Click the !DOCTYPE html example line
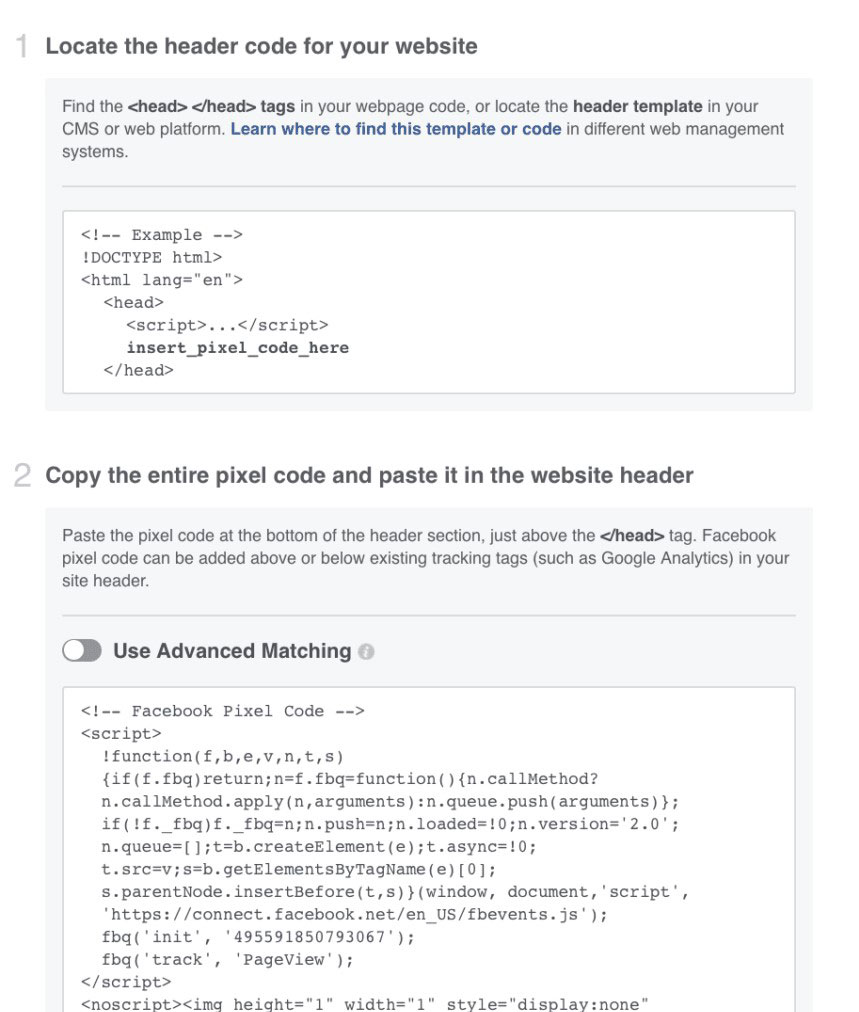Image resolution: width=859 pixels, height=1012 pixels. [x=151, y=258]
